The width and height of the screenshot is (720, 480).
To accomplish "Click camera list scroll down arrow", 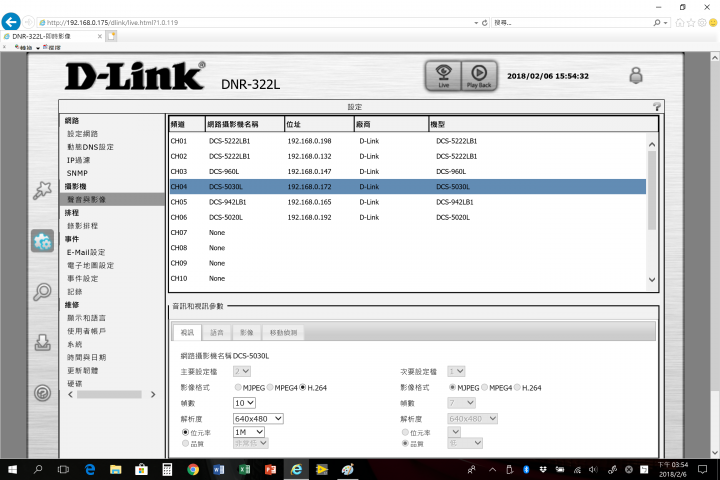I will pos(652,279).
